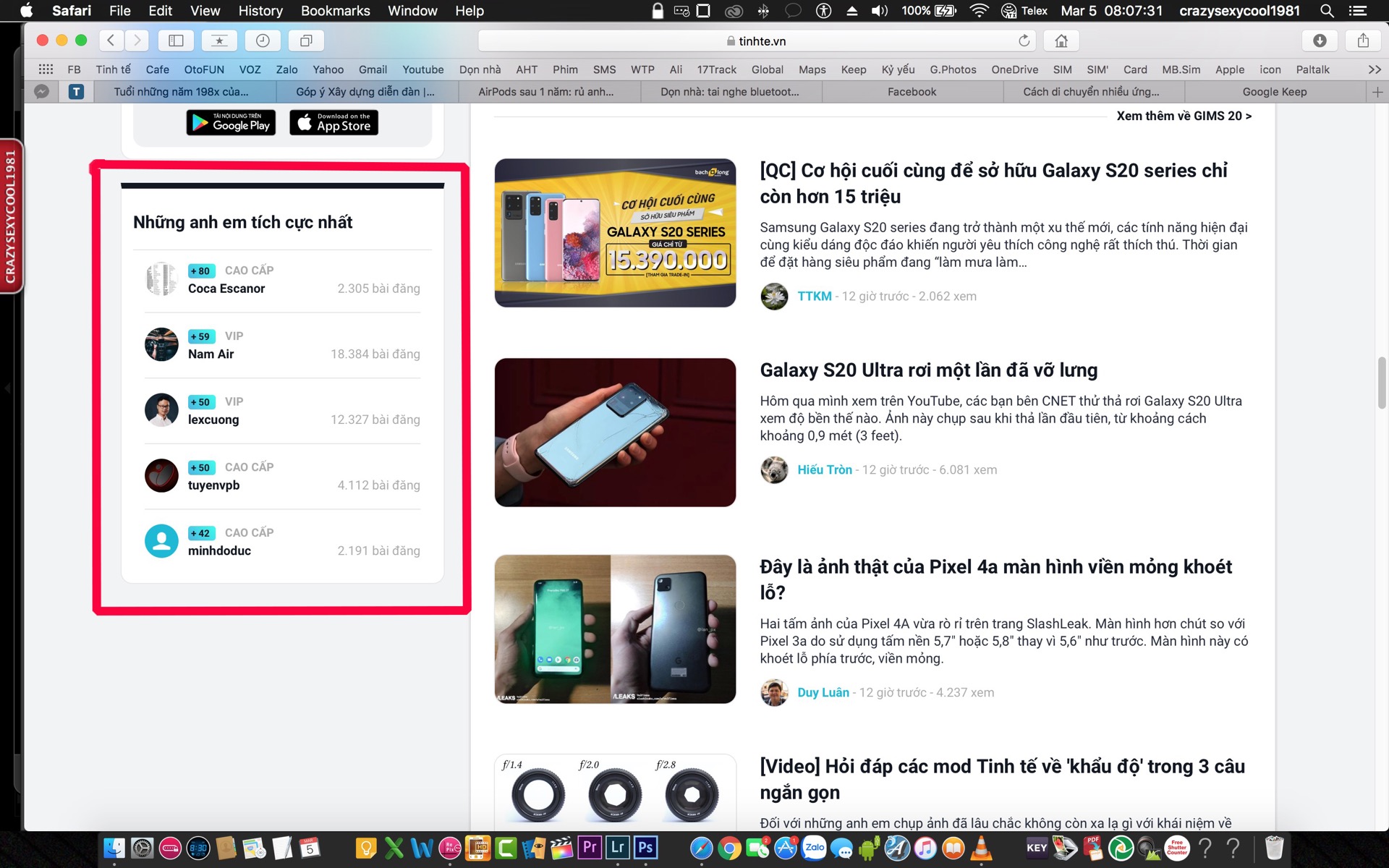1389x868 pixels.
Task: Switch to the 'Cách di chuyển nhiều ứng' tab
Action: pyautogui.click(x=1093, y=92)
